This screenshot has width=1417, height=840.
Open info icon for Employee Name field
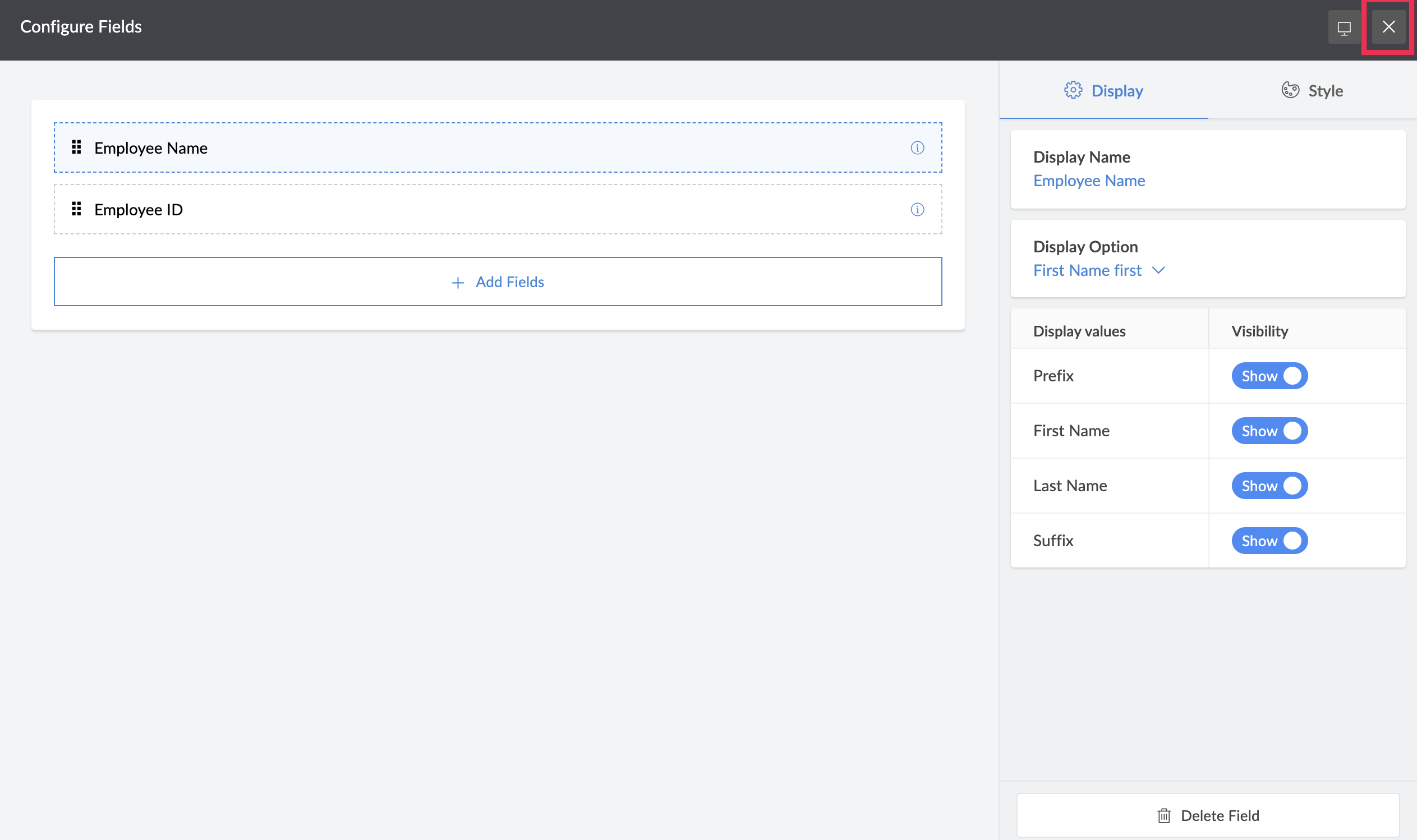click(917, 147)
